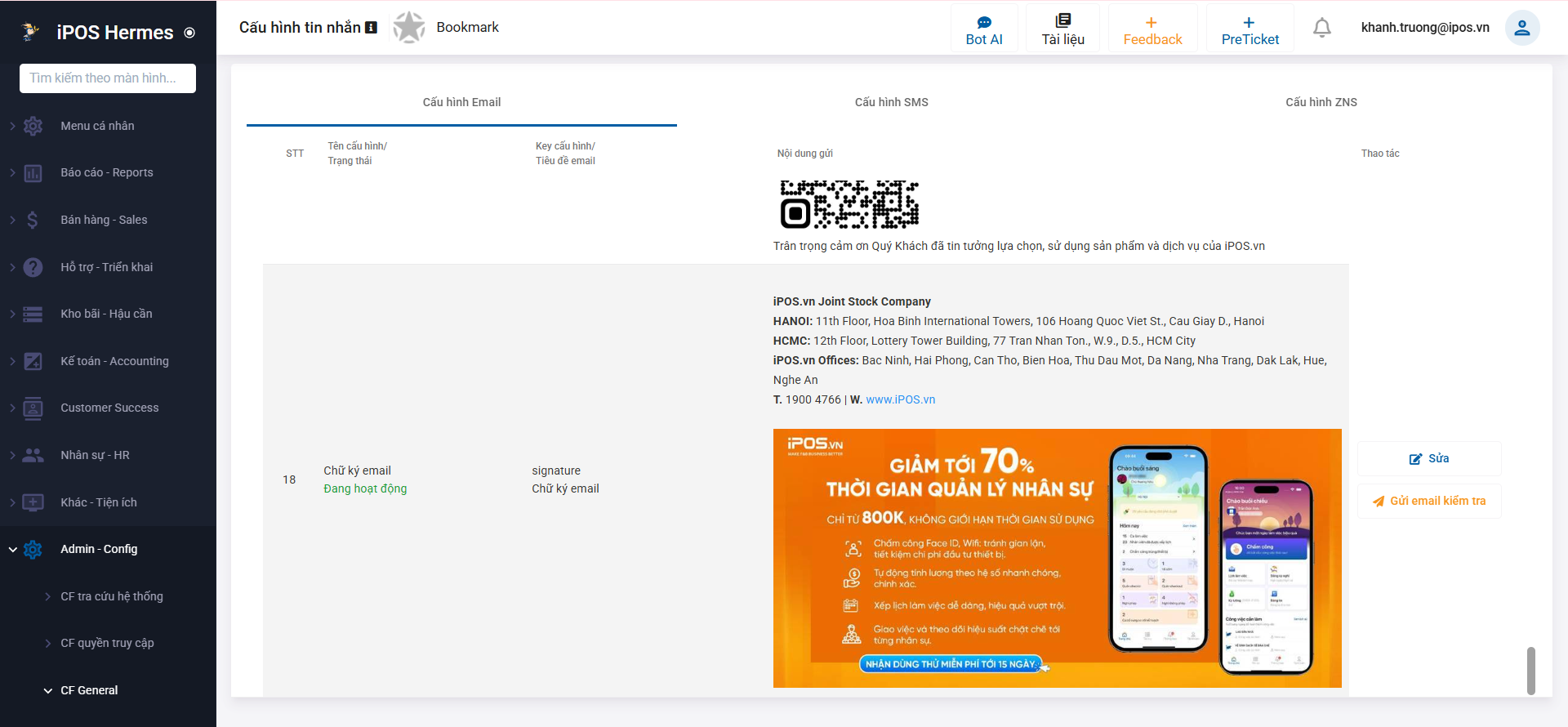Open the info icon beside Cấu hình tin nhắn
Screen dimensions: 1568x727
coord(371,27)
